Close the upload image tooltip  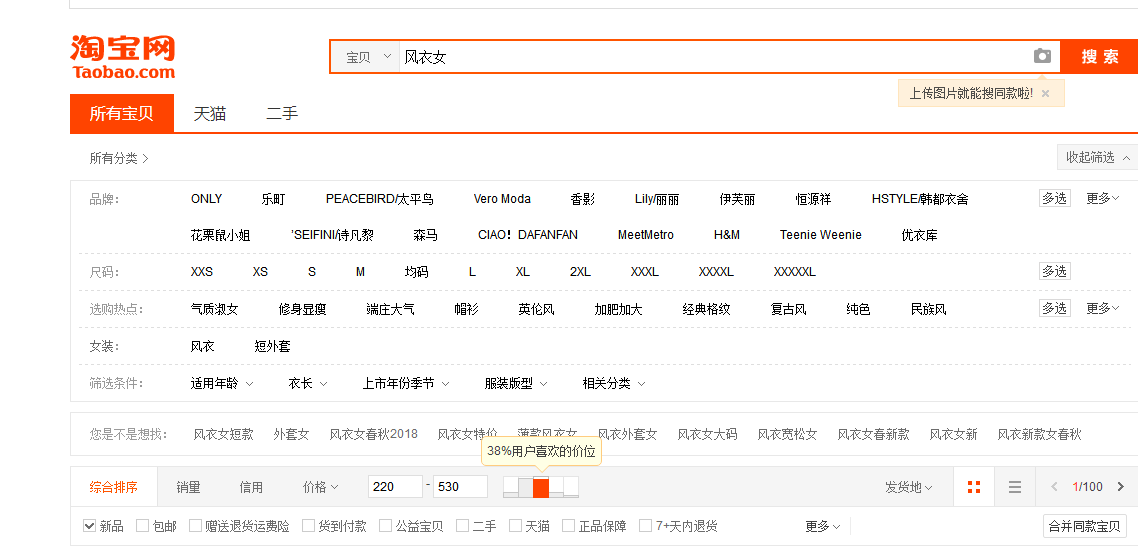1045,93
